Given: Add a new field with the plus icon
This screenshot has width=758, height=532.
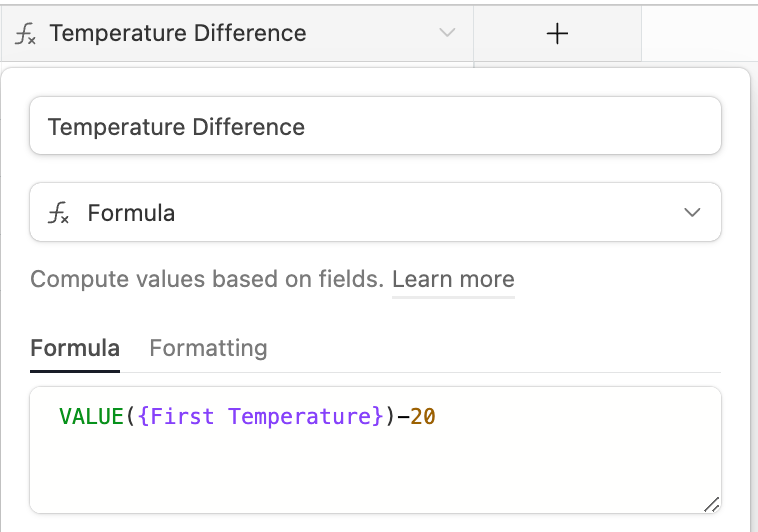Looking at the screenshot, I should point(557,34).
